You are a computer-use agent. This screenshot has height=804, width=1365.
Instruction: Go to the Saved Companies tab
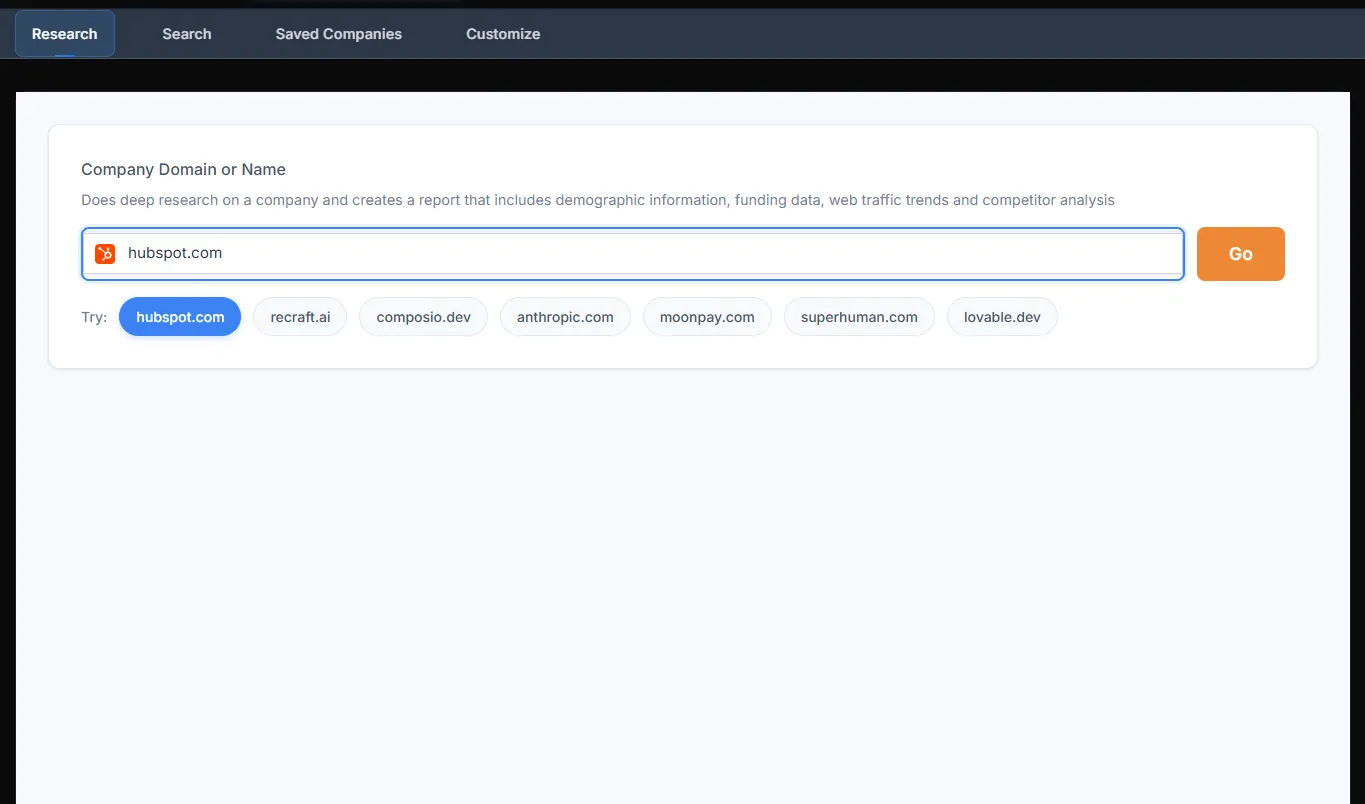point(339,34)
